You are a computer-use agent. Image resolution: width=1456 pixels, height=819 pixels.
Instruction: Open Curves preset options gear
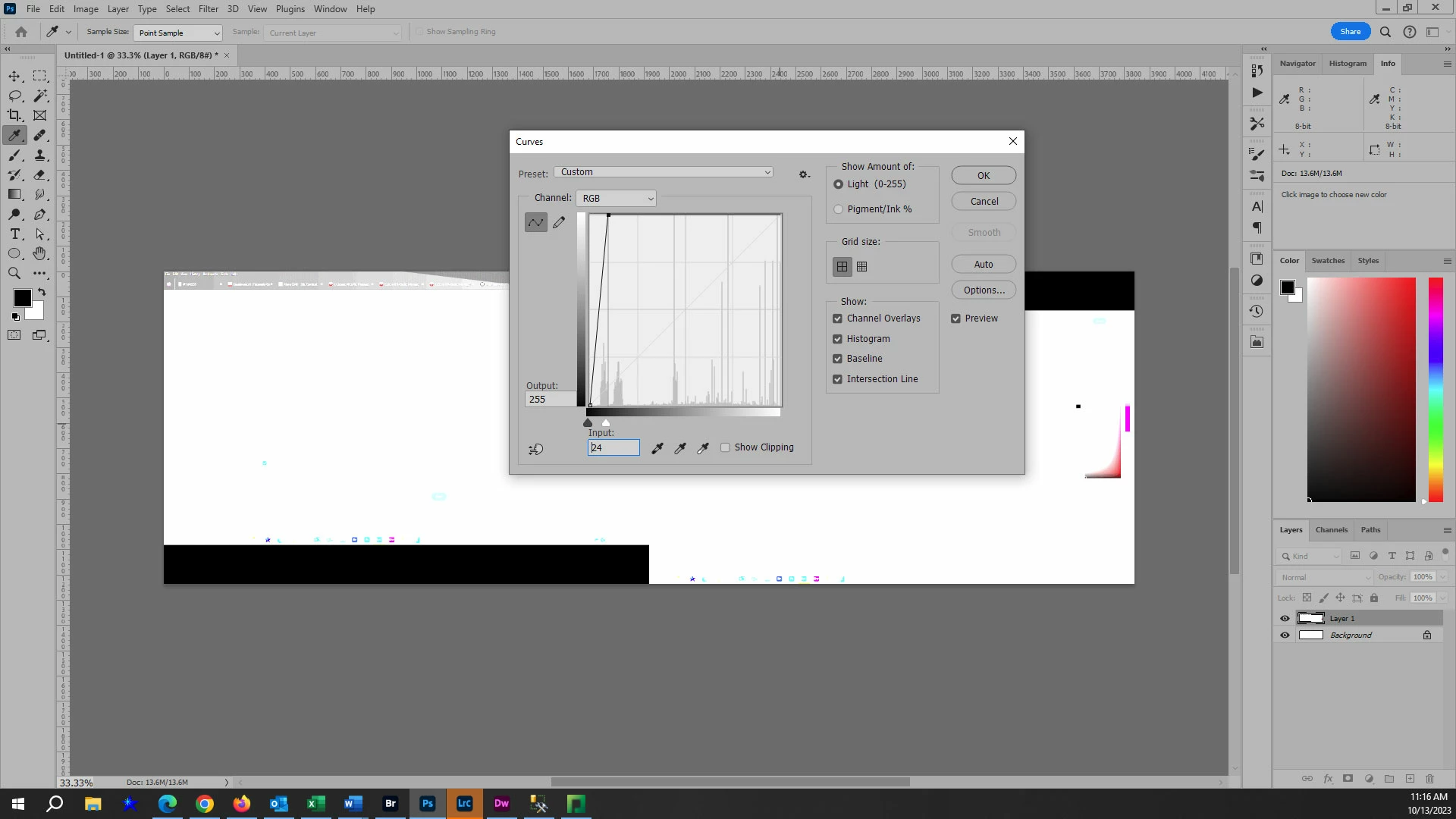pos(804,174)
